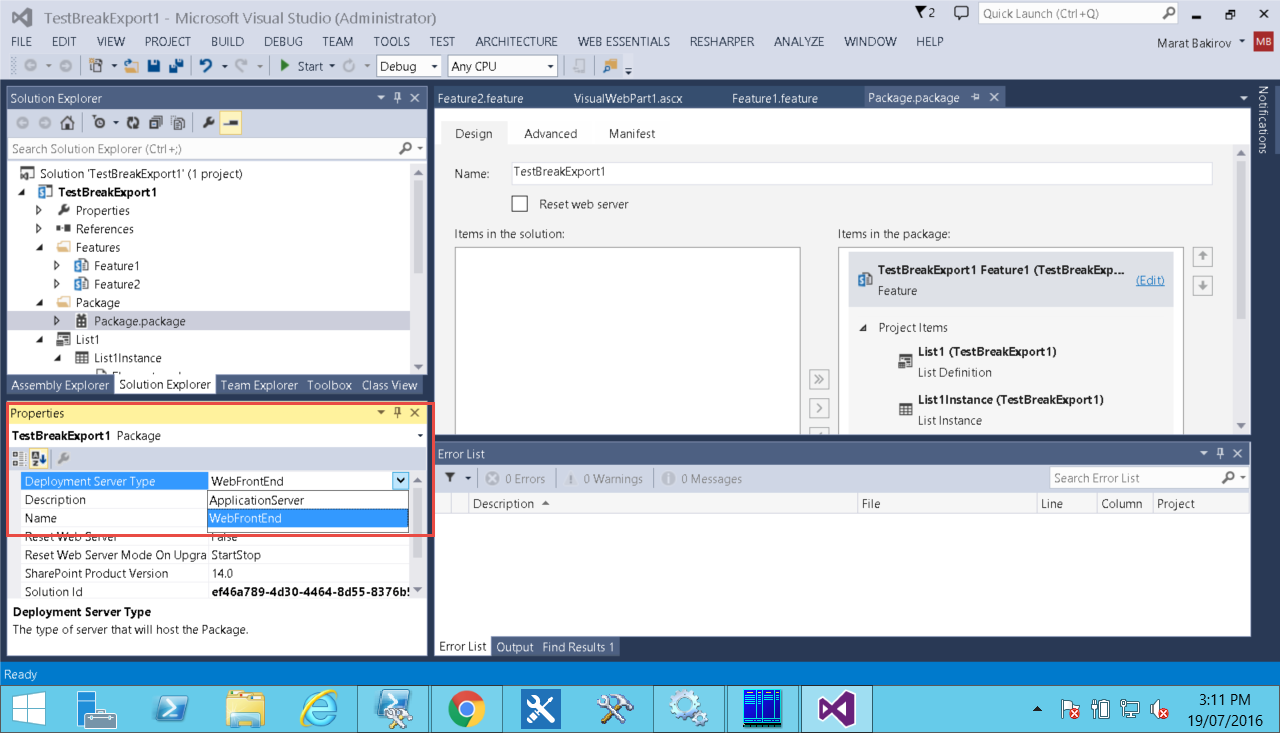
Task: Open File Explorer from the taskbar
Action: coord(244,709)
